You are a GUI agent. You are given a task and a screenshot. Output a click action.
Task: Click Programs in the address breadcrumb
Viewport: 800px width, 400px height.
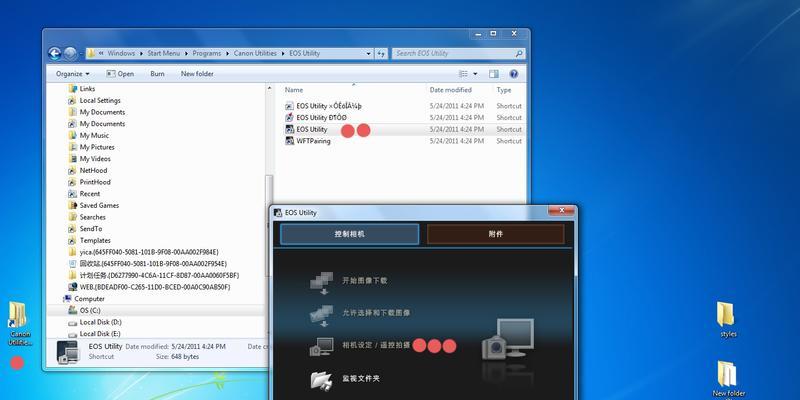[x=207, y=53]
